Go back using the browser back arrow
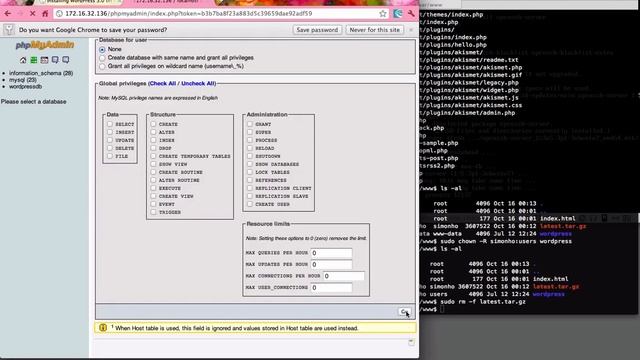The image size is (640, 360). point(7,13)
